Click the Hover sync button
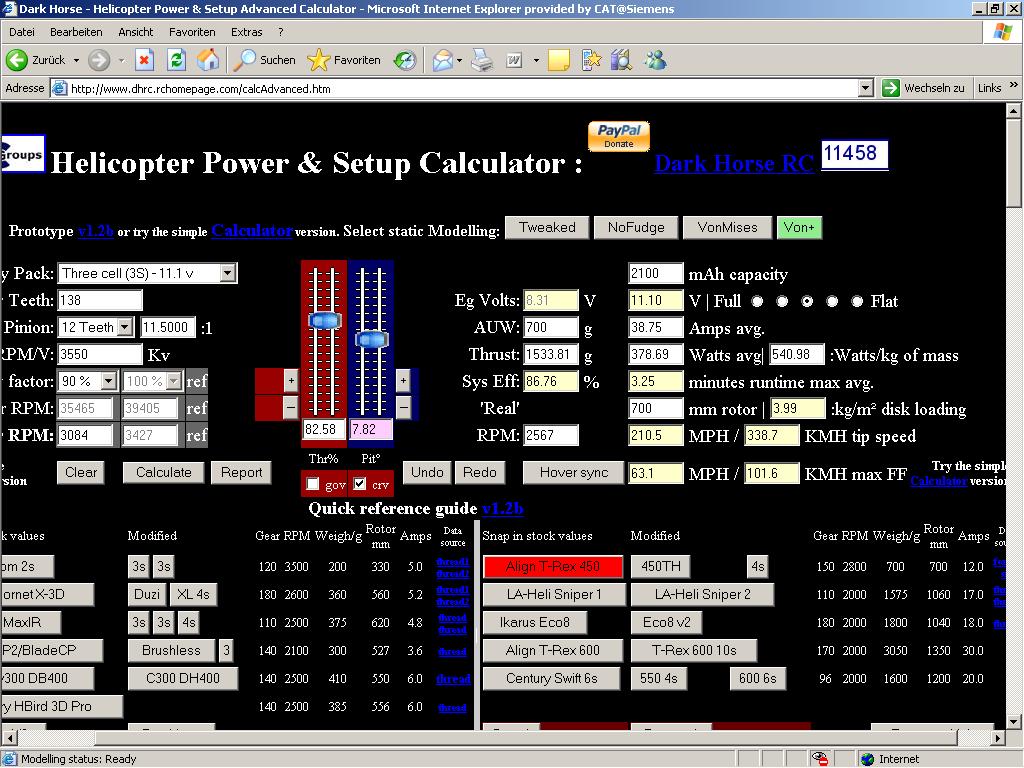 coord(574,473)
